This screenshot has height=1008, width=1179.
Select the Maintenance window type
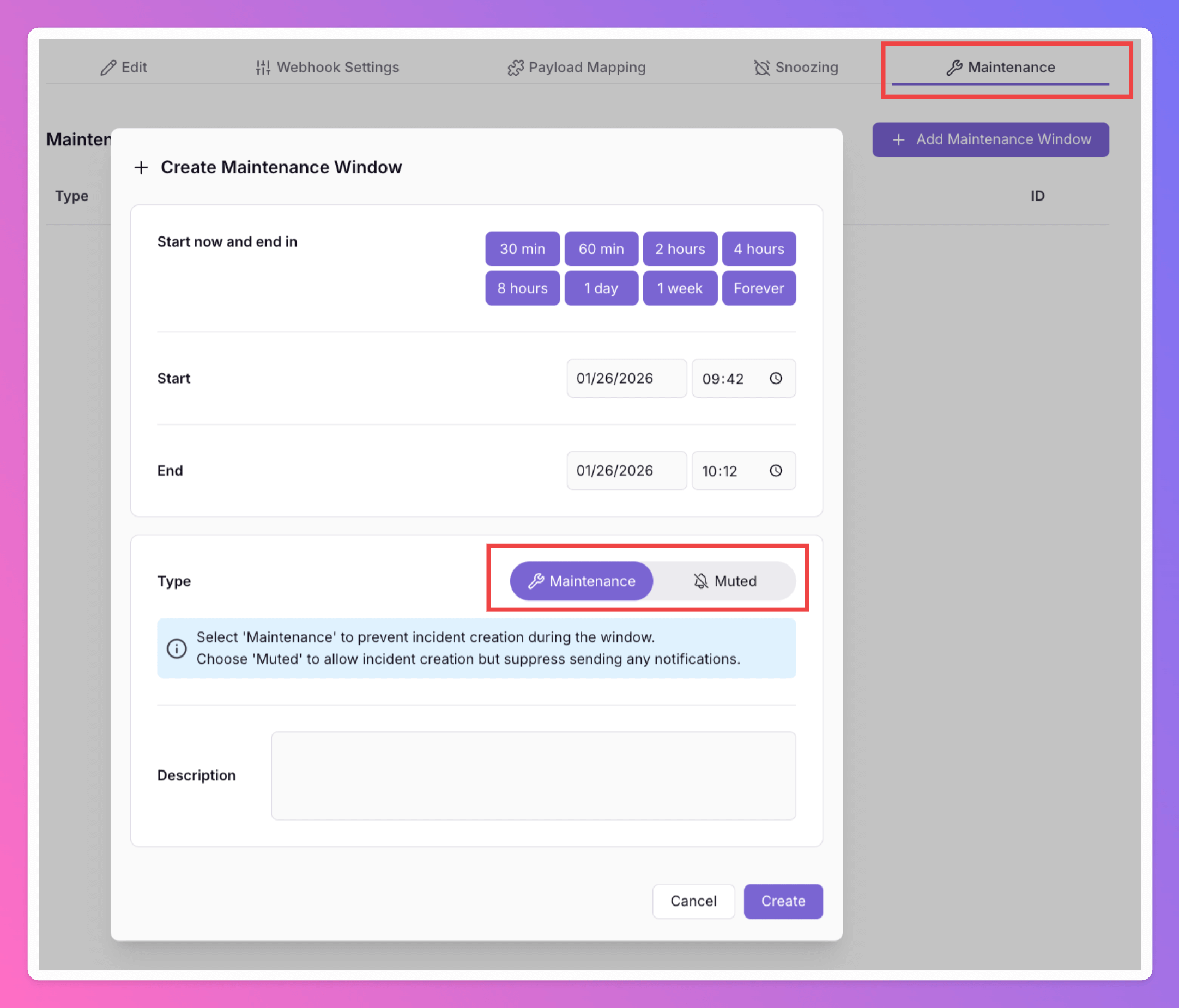coord(581,581)
